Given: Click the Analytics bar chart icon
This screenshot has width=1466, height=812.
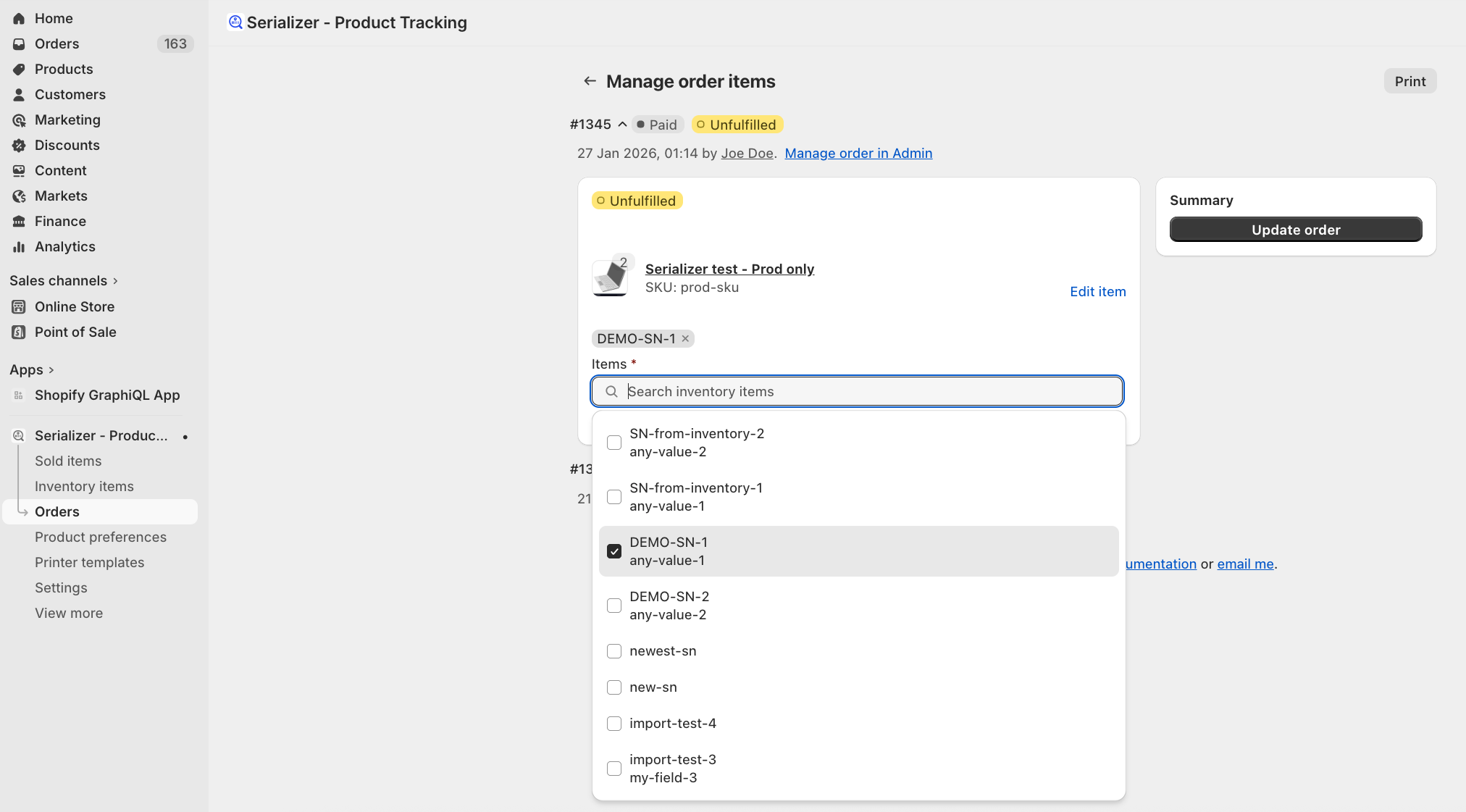Looking at the screenshot, I should (x=19, y=247).
